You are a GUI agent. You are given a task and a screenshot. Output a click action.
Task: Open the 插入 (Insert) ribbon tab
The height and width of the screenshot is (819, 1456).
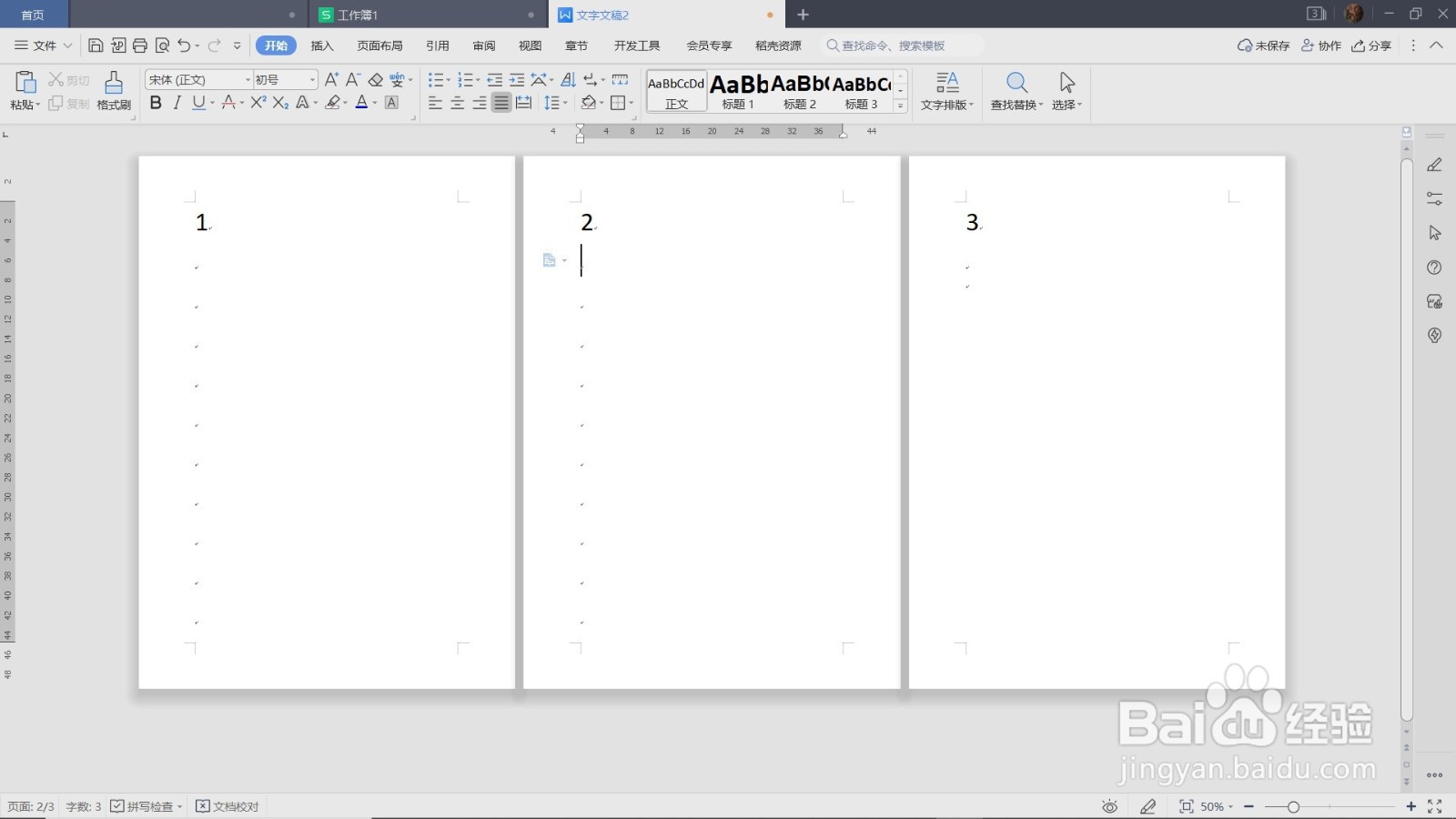(x=322, y=45)
